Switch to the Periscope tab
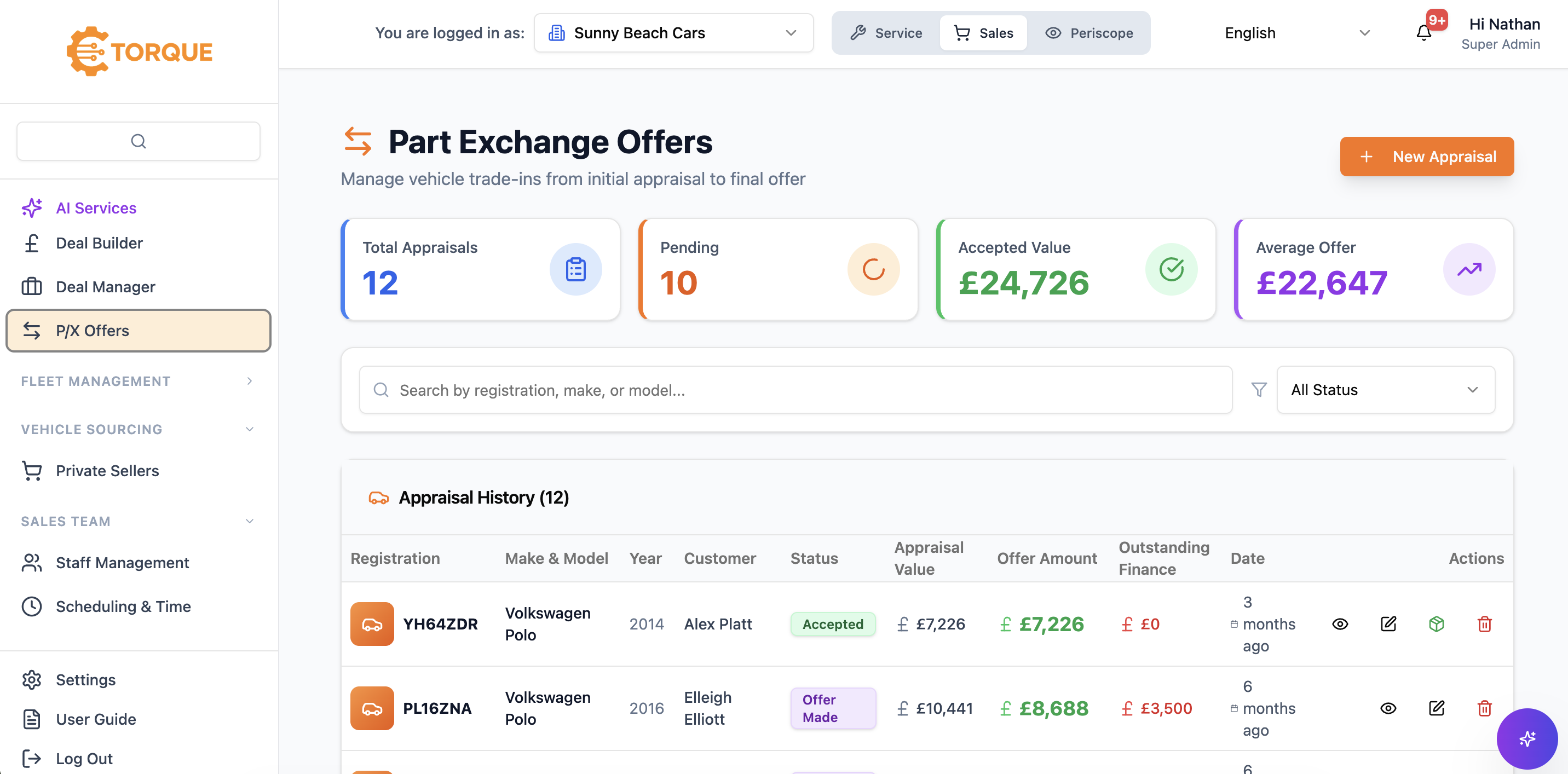Viewport: 1568px width, 774px height. point(1088,33)
